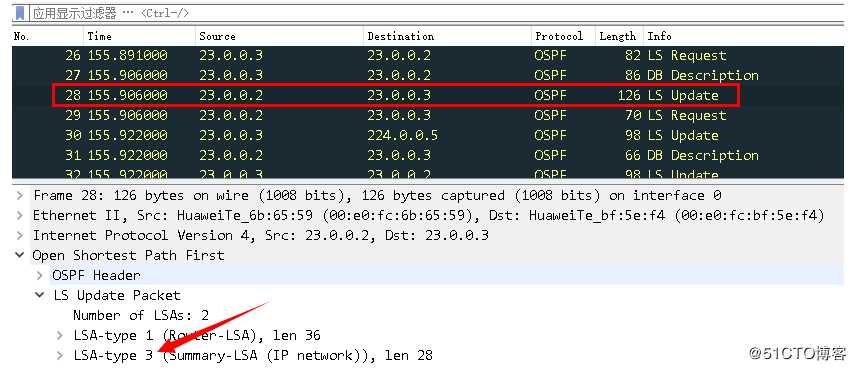Screen dimensions: 856x370
Task: Sort packets by the Time column header
Action: coord(140,37)
